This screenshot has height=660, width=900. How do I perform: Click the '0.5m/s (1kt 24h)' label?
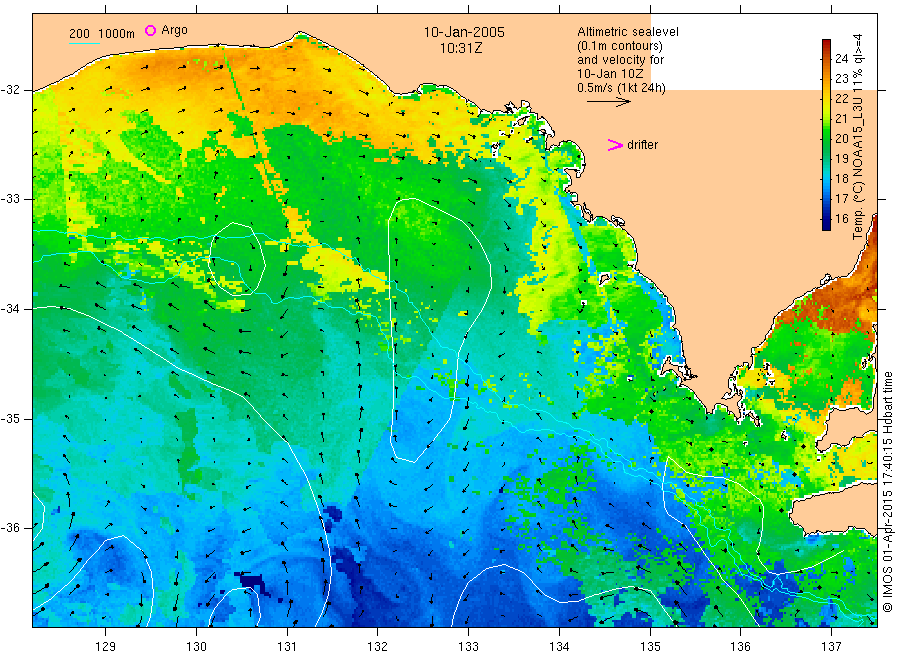click(622, 88)
